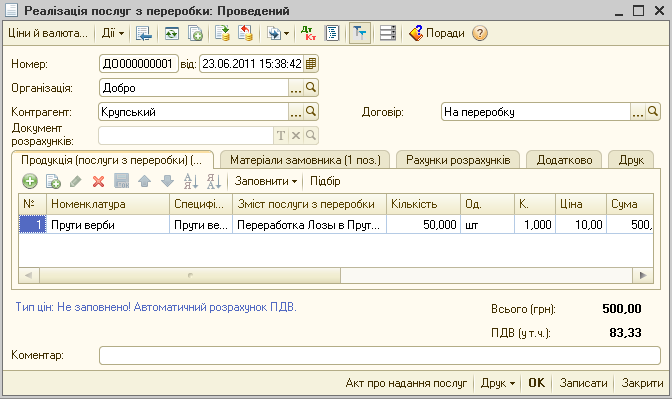Click the Кількість column header
672x399 pixels.
[423, 204]
